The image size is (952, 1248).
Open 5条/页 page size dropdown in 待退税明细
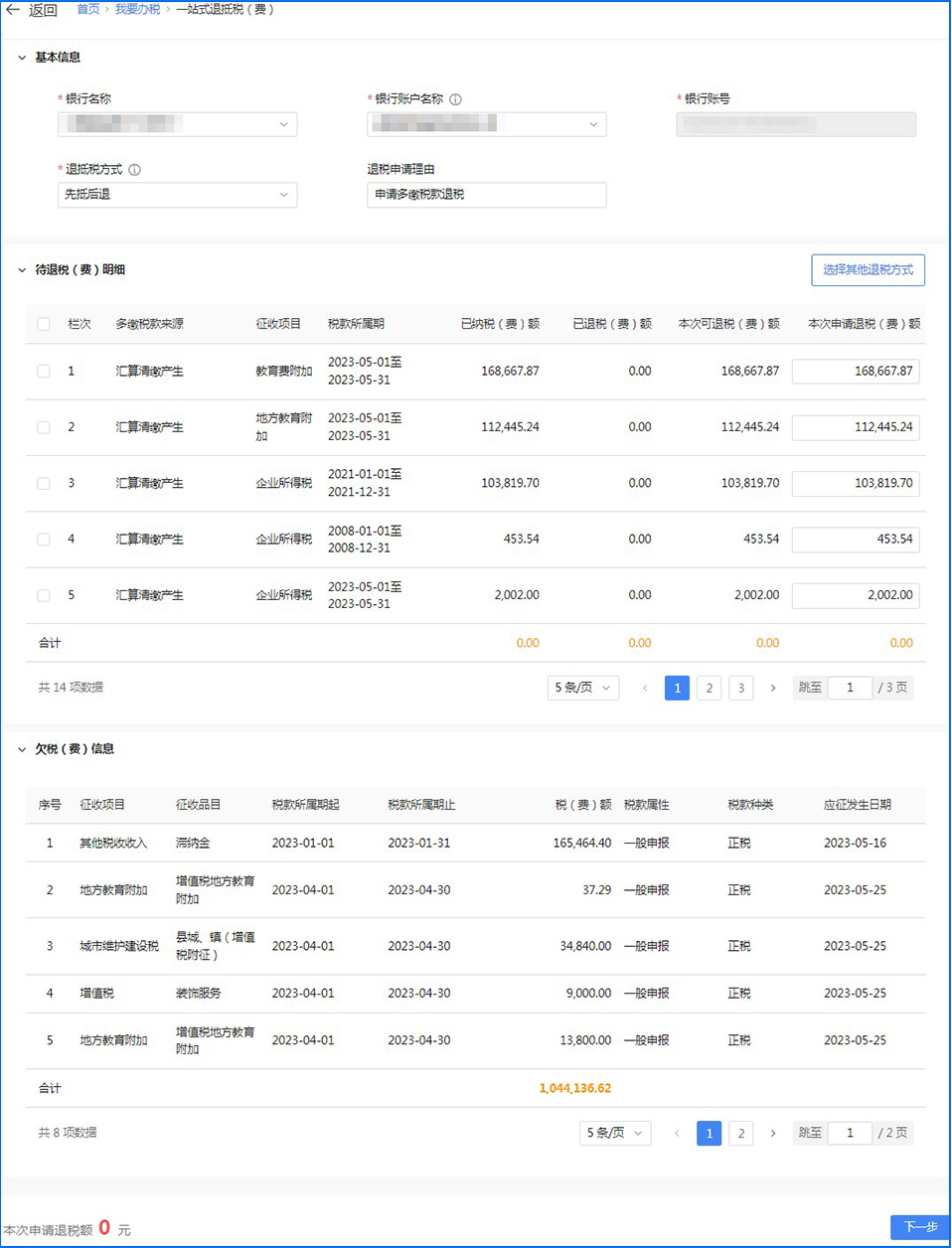coord(583,688)
